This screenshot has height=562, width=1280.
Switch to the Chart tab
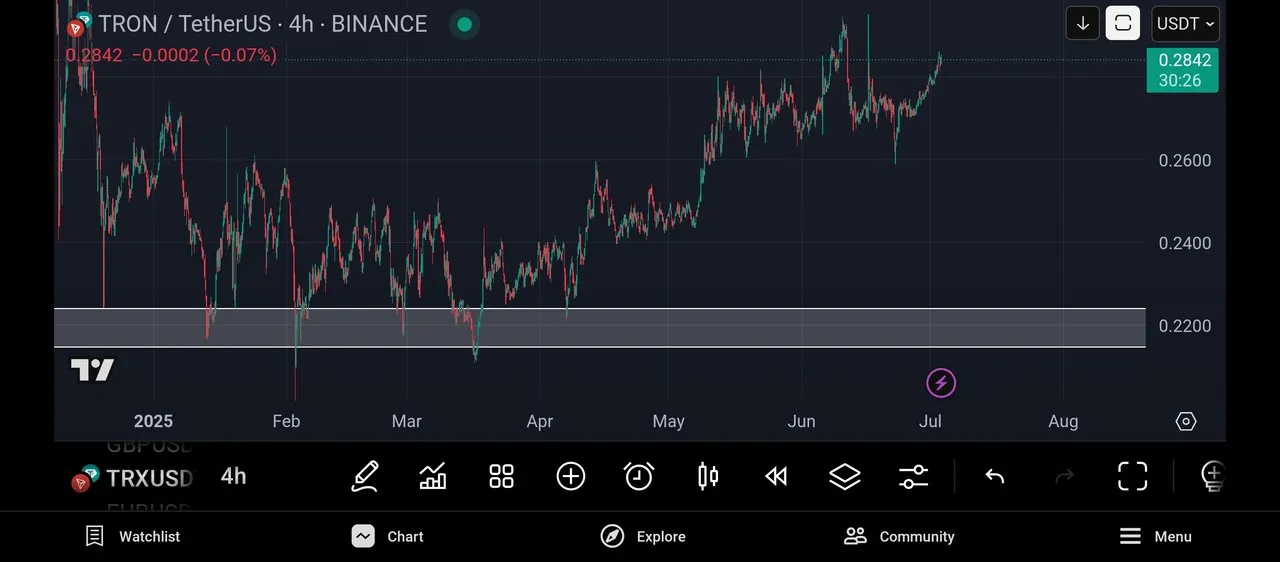pos(388,536)
